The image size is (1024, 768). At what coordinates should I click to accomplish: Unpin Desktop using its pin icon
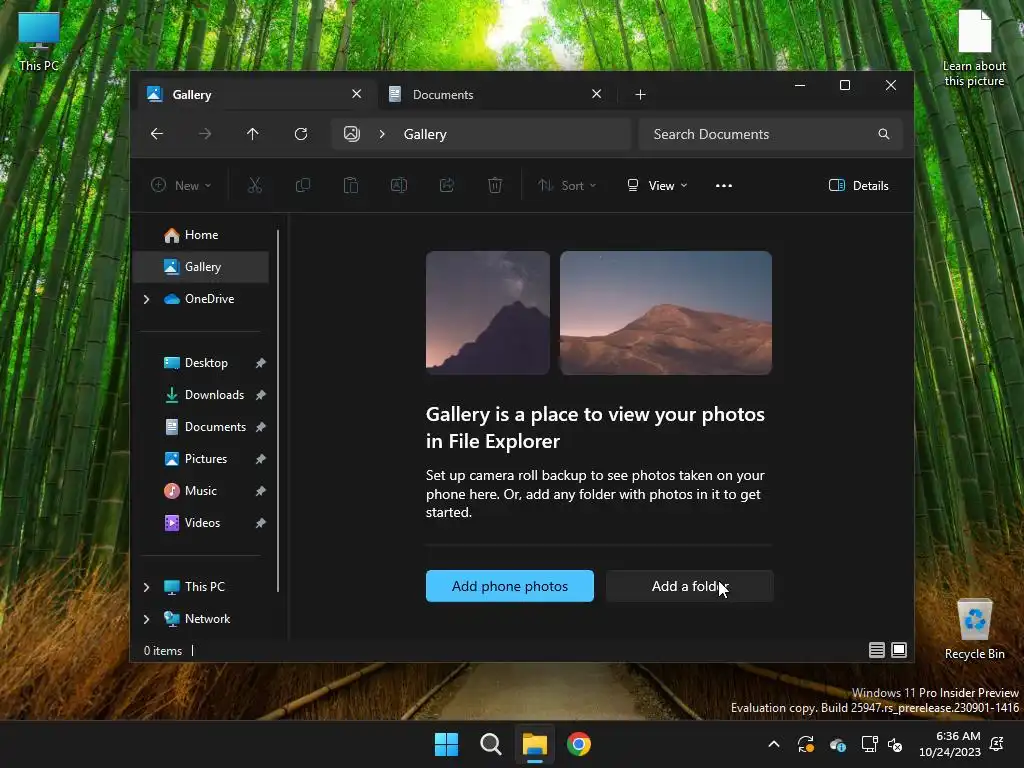click(x=261, y=363)
